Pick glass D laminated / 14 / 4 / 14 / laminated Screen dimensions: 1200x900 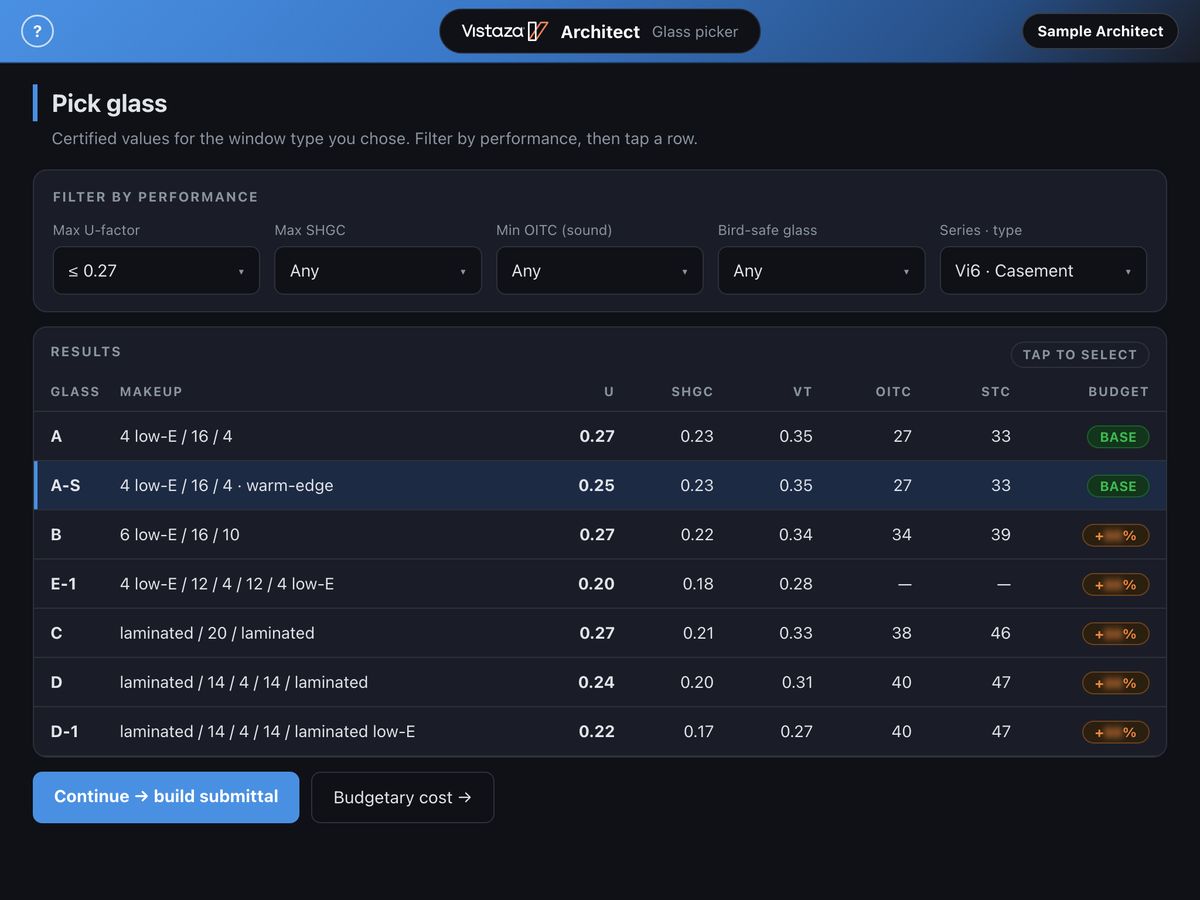[x=600, y=682]
